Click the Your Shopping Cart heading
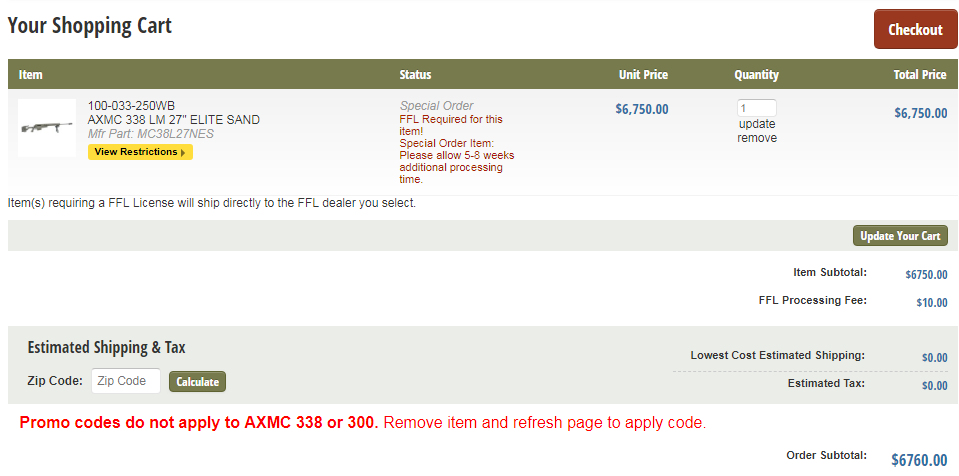 pyautogui.click(x=90, y=26)
